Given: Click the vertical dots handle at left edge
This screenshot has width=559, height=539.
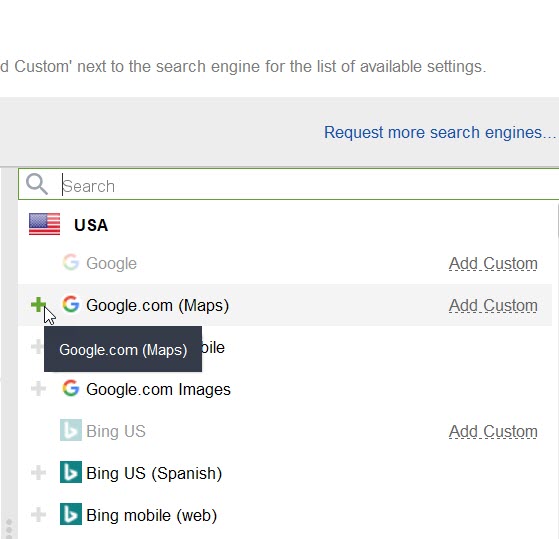Looking at the screenshot, I should tap(9, 528).
